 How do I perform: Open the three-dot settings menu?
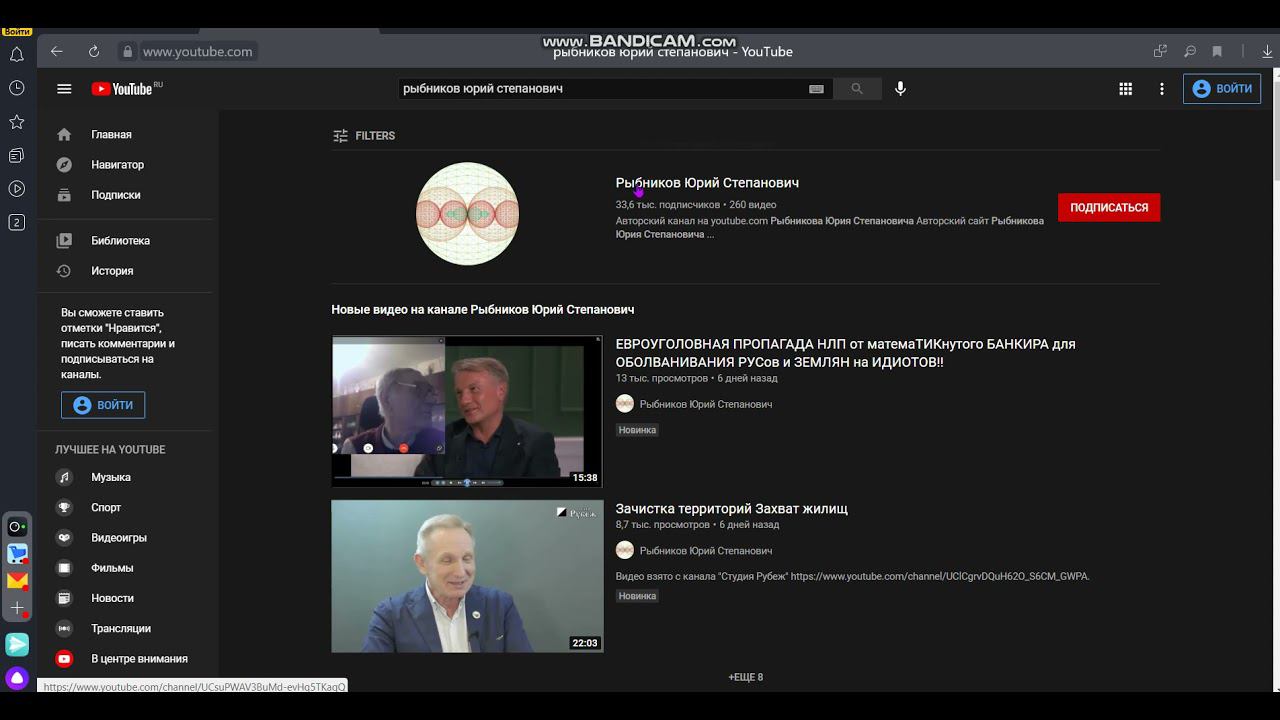1161,89
